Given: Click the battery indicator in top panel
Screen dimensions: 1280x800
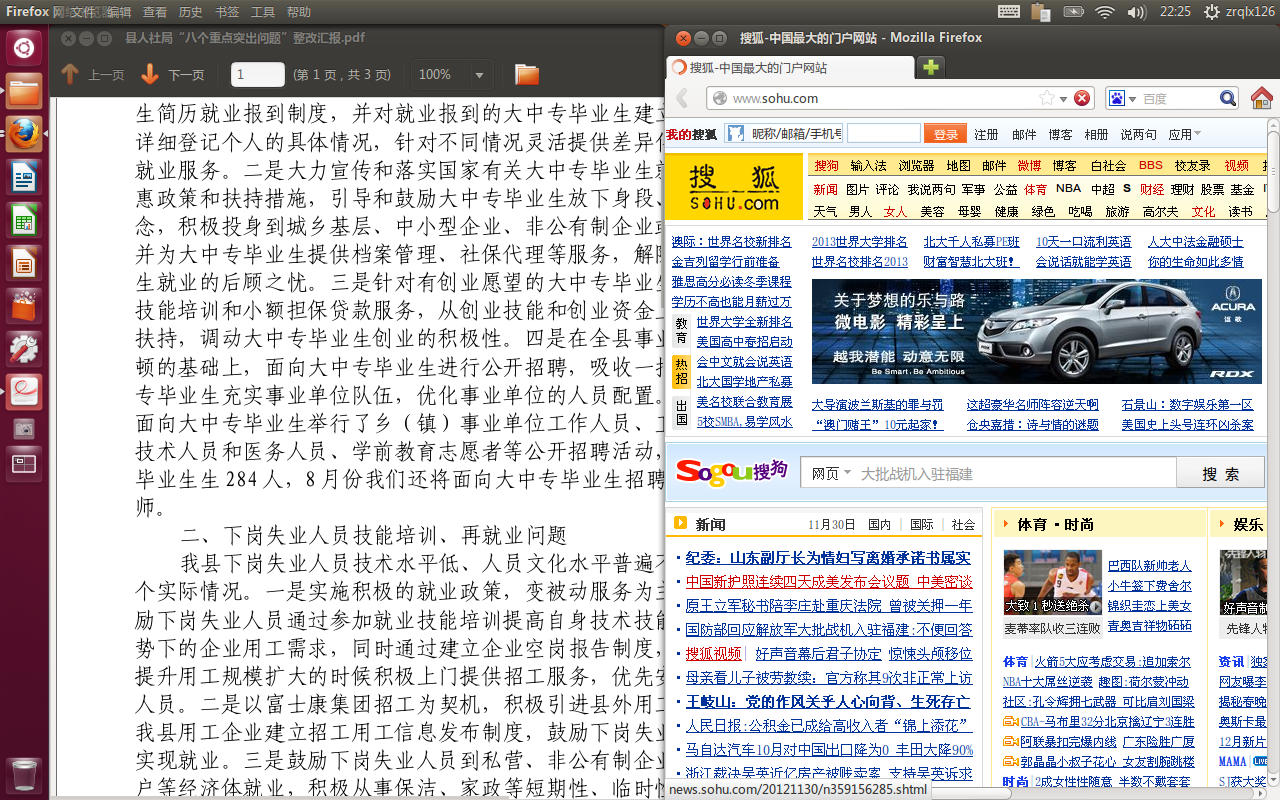Looking at the screenshot, I should 1073,12.
